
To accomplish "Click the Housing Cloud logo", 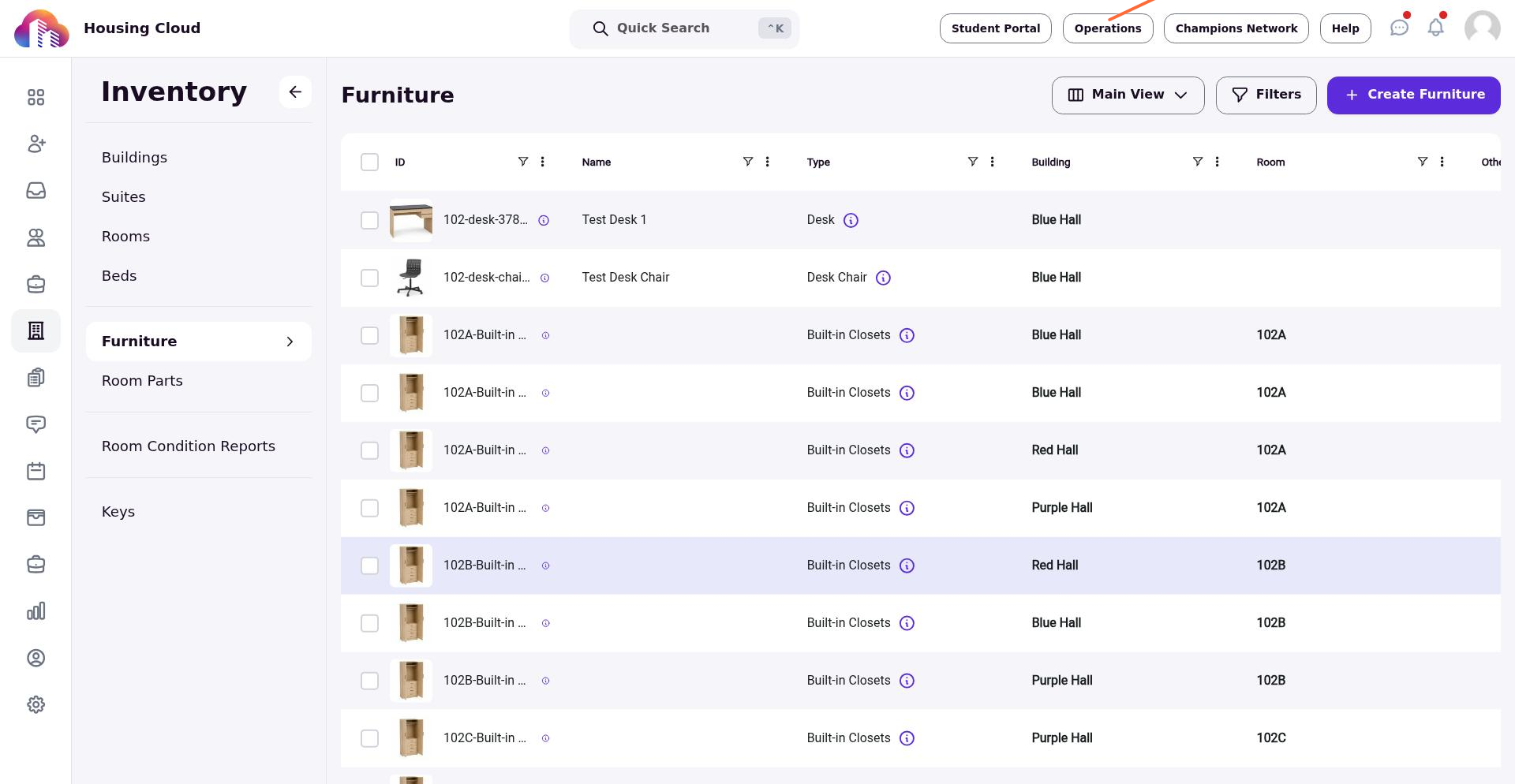I will point(41,28).
